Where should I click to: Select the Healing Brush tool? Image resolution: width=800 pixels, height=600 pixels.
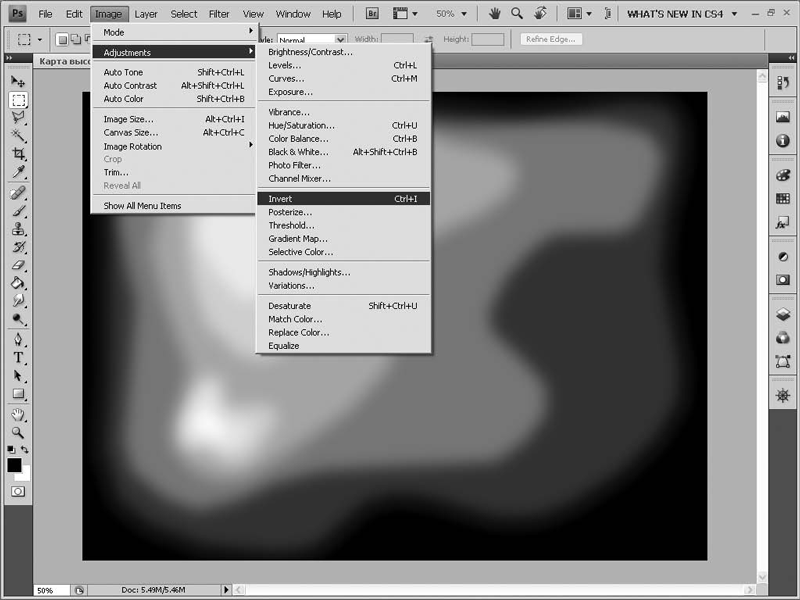pyautogui.click(x=18, y=193)
